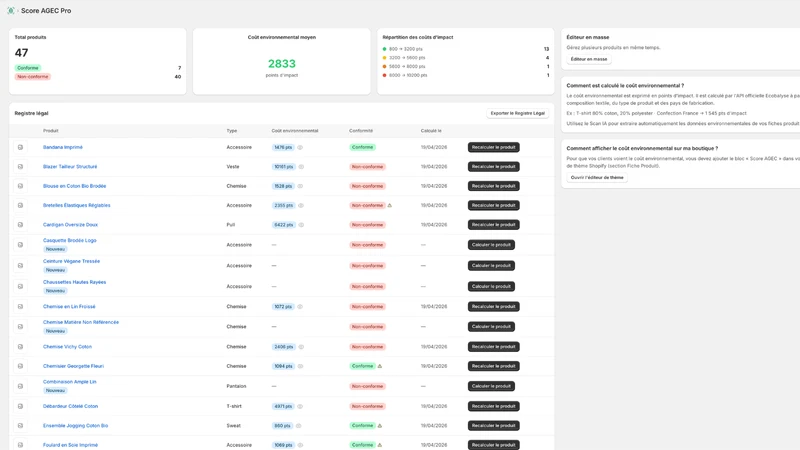Recalculate the Débardeur Côtelé Coton product
This screenshot has height=450, width=800.
(493, 407)
